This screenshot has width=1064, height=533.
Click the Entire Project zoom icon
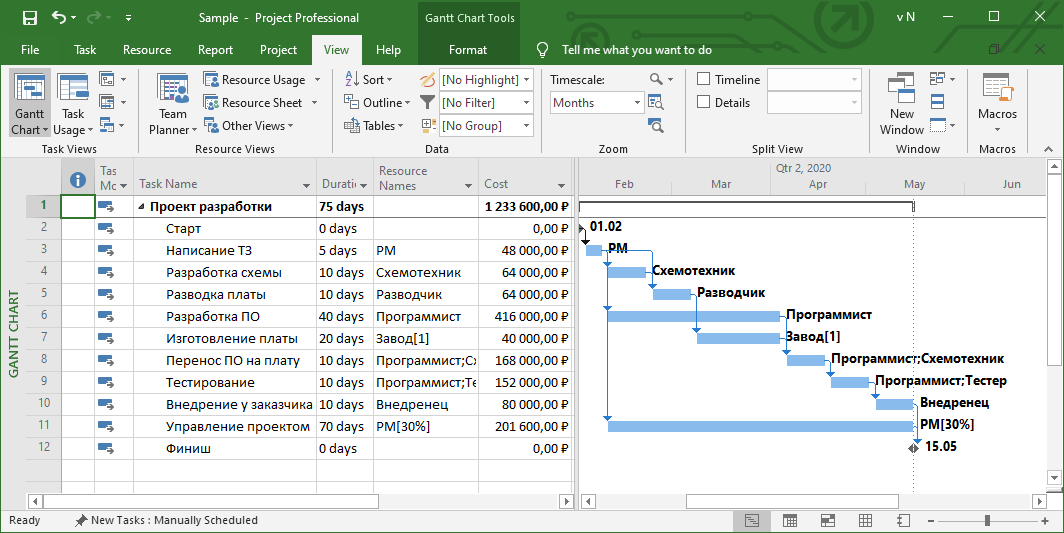tap(656, 103)
